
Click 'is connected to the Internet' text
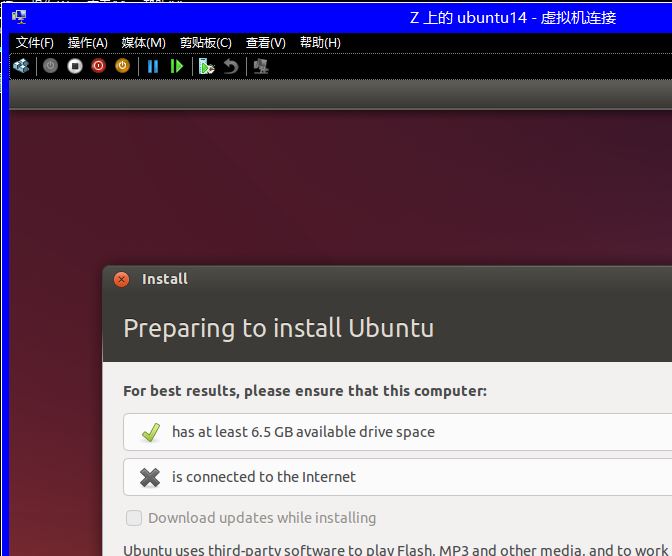(264, 477)
